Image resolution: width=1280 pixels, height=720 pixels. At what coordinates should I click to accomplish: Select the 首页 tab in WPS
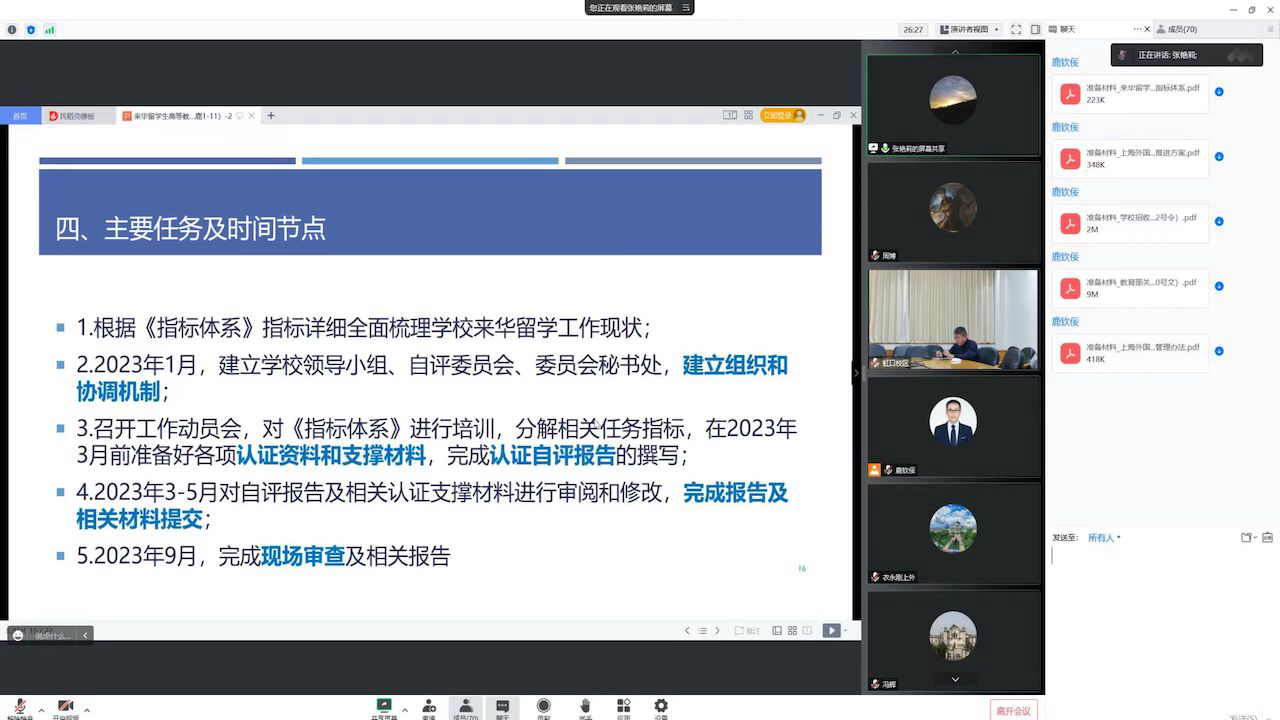(20, 116)
